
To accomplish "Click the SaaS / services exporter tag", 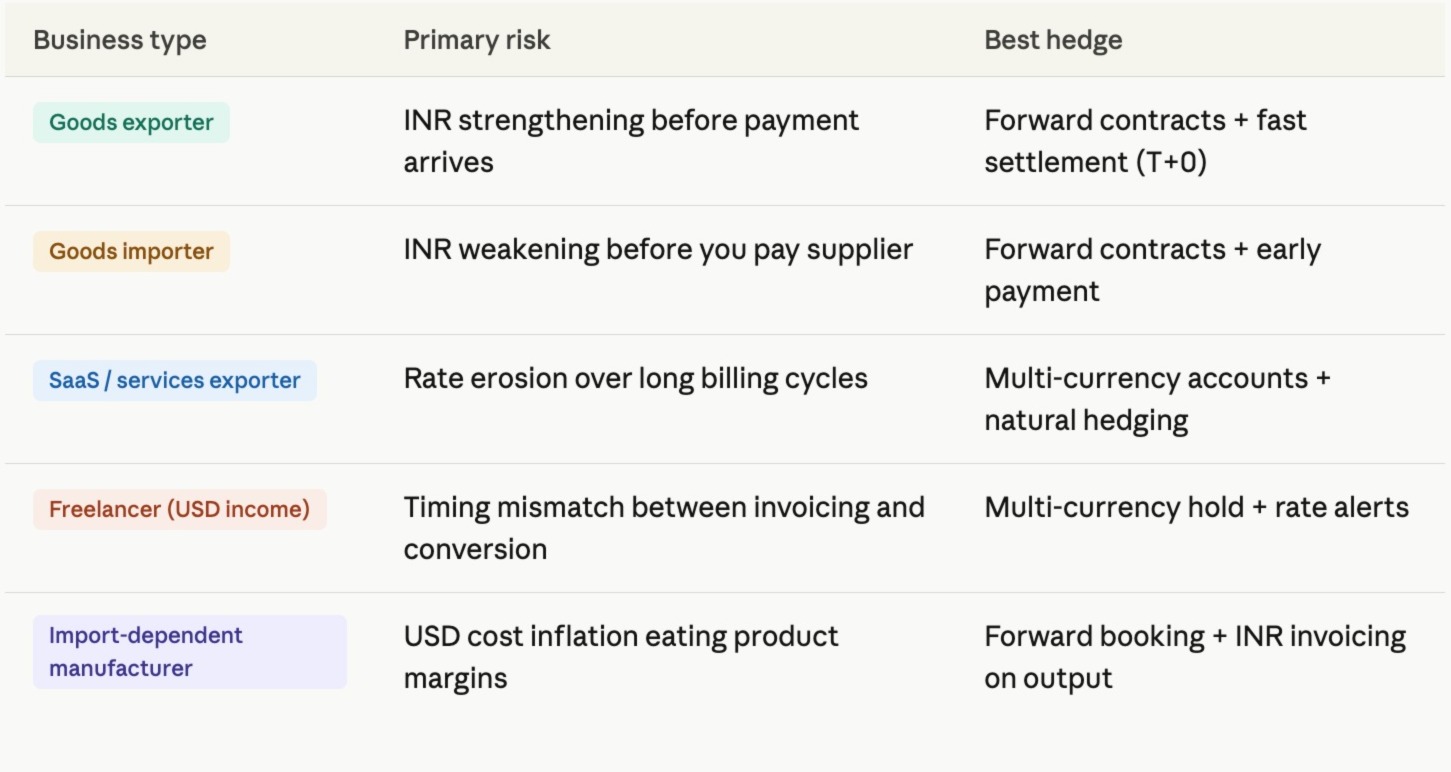I will (x=175, y=380).
